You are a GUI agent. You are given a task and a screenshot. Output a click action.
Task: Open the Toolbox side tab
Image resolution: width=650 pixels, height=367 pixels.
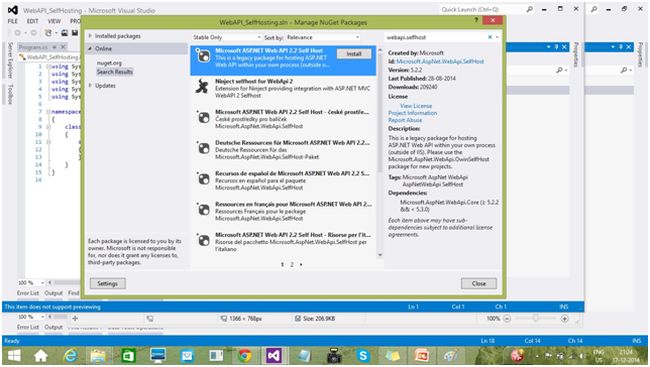[x=10, y=94]
